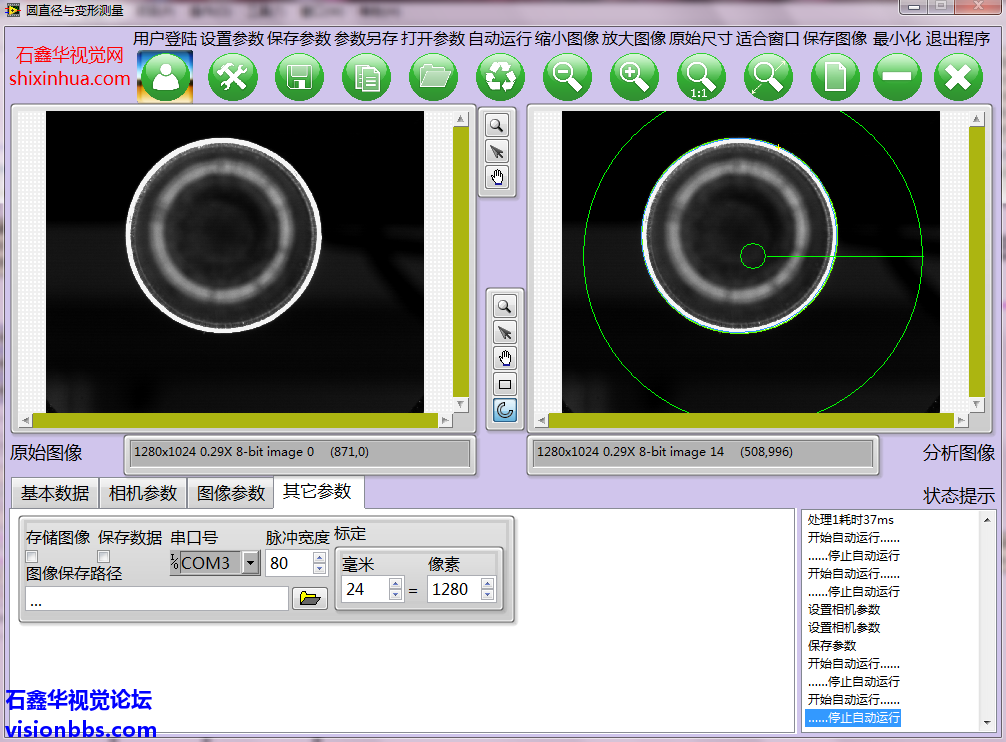Decrease the 毫米 calibration value
Image resolution: width=1006 pixels, height=742 pixels.
(396, 594)
